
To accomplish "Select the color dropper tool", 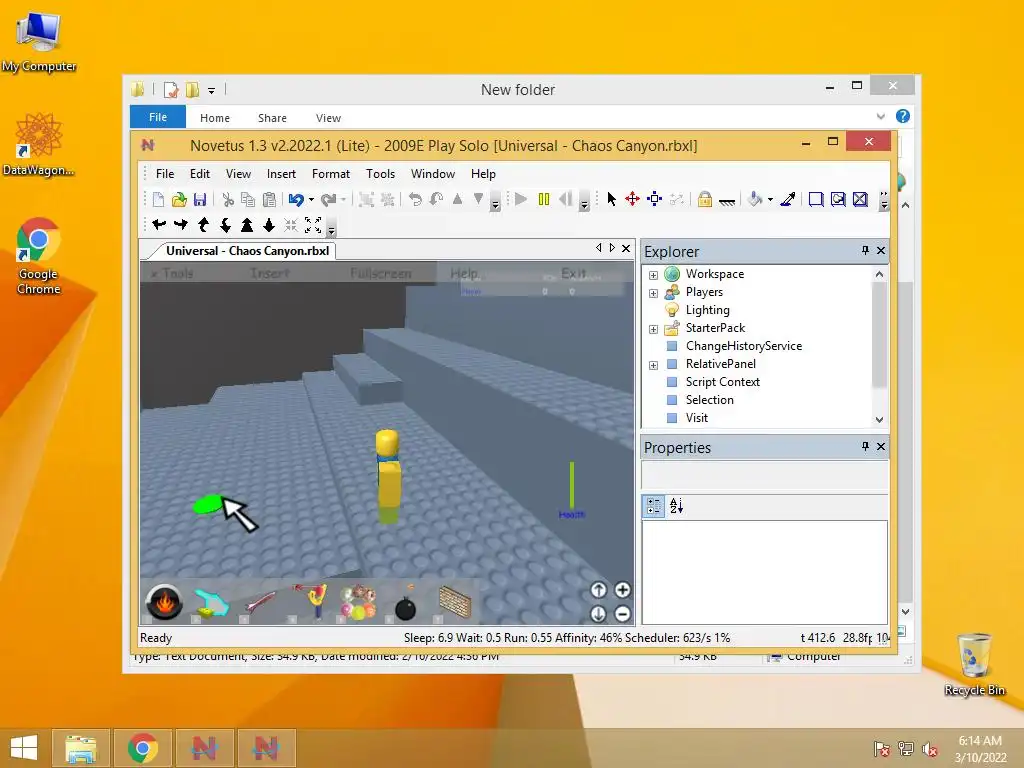I will (788, 199).
